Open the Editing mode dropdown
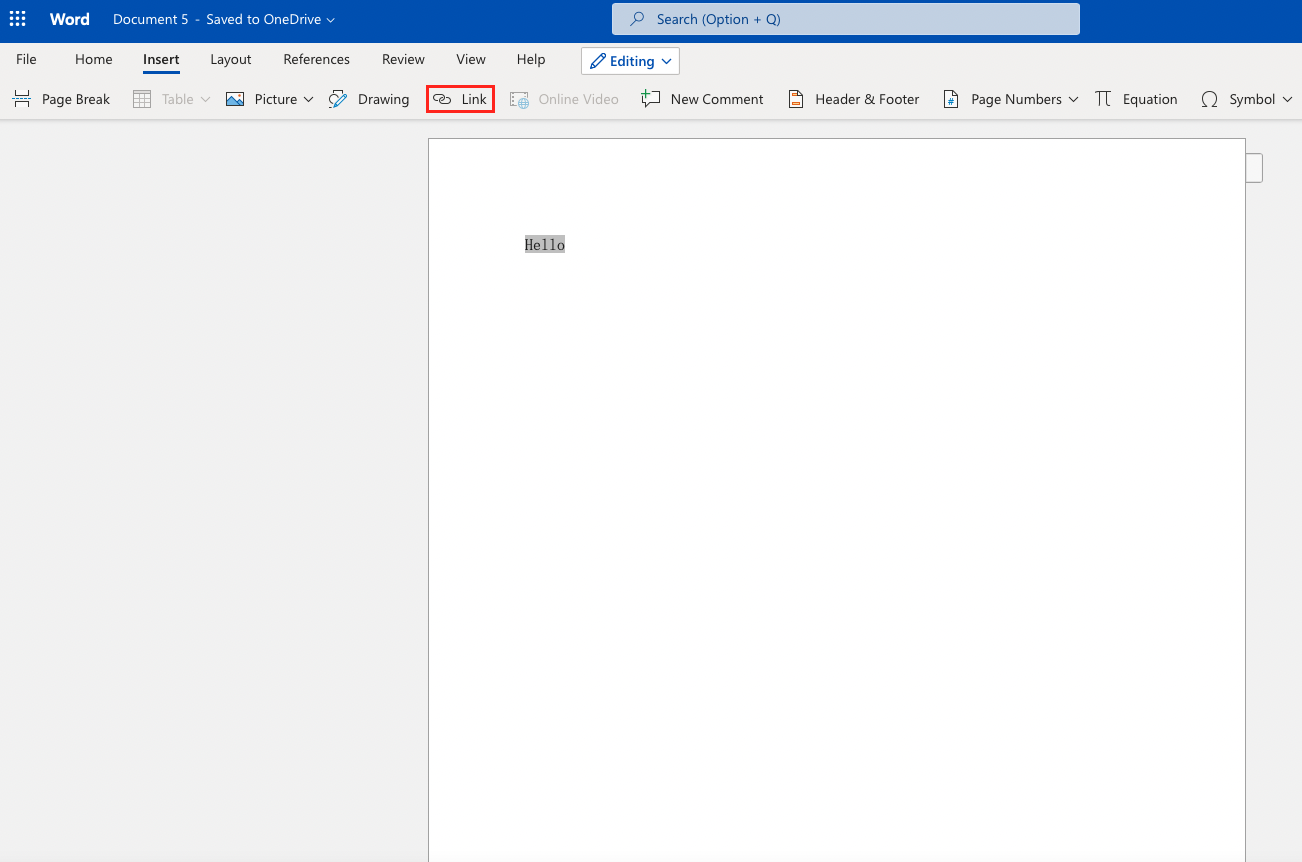 (x=630, y=61)
